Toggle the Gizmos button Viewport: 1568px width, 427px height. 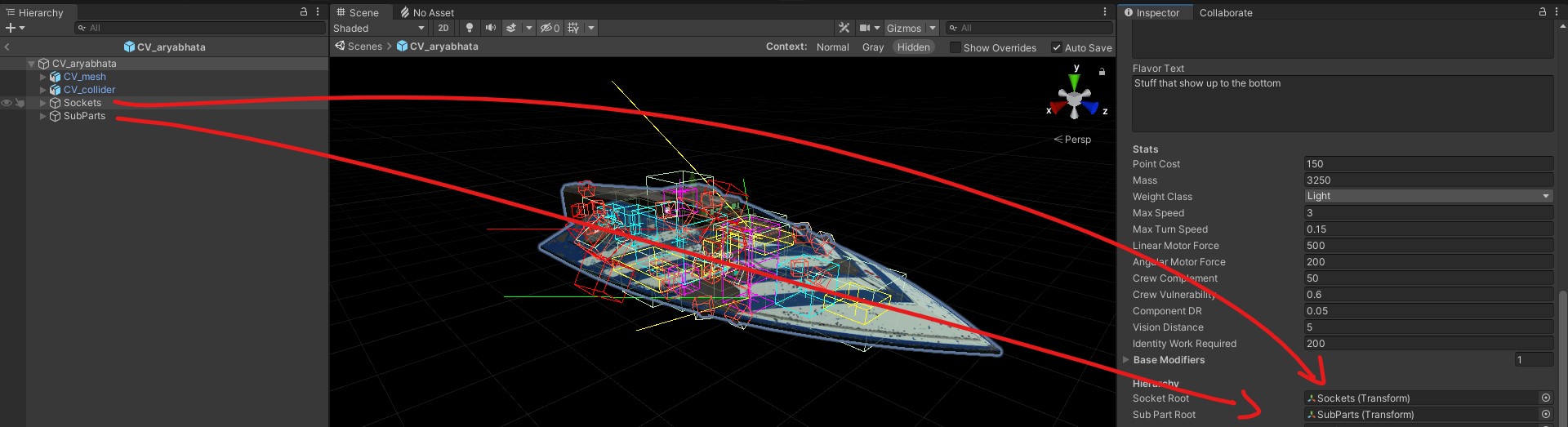click(904, 28)
